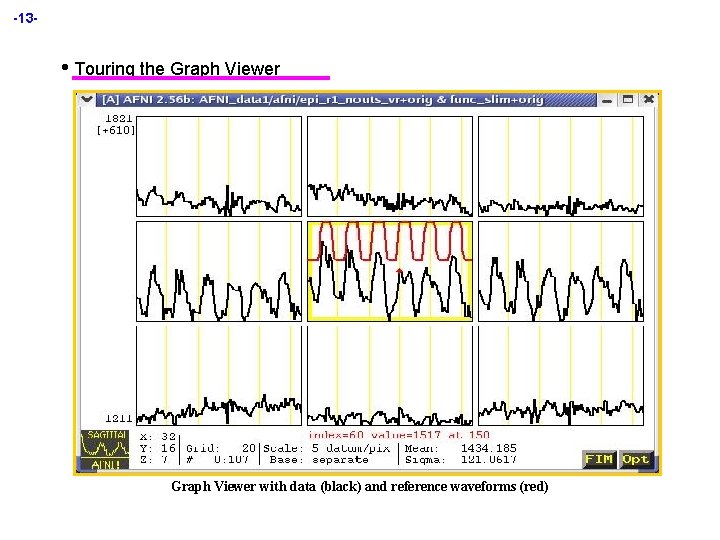This screenshot has height=540, width=720.
Task: Click the 'Mean: 1434.185' statistic
Action: (x=461, y=448)
